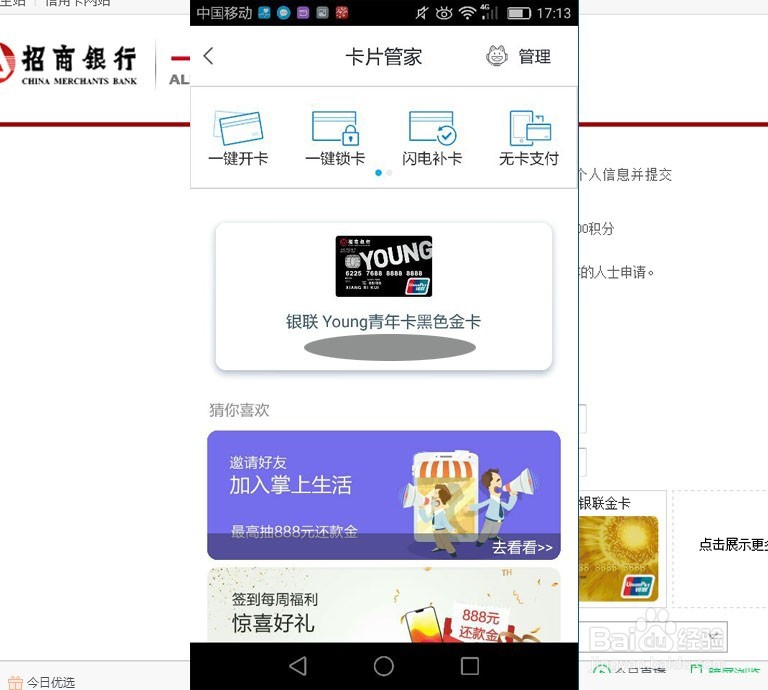Viewport: 768px width, 690px height.
Task: Click the 招商银行 logo on the webpage
Action: click(69, 64)
